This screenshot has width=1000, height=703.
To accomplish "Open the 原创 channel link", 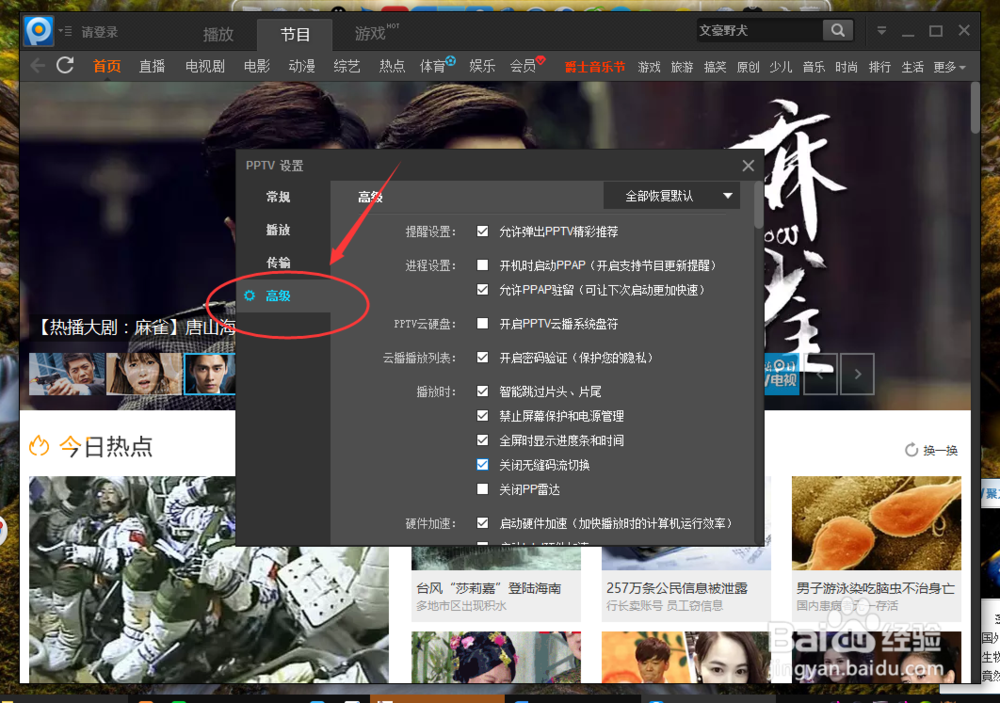I will 748,67.
